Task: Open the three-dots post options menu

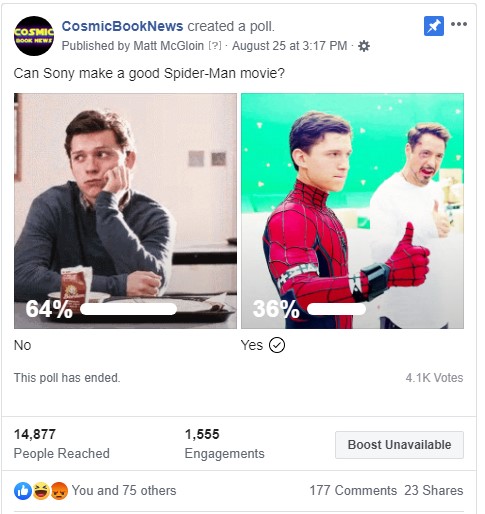Action: pyautogui.click(x=459, y=24)
